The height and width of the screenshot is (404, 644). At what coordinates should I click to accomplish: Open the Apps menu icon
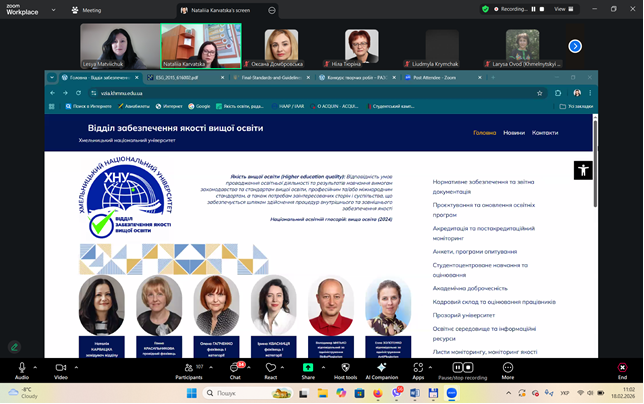coord(418,368)
